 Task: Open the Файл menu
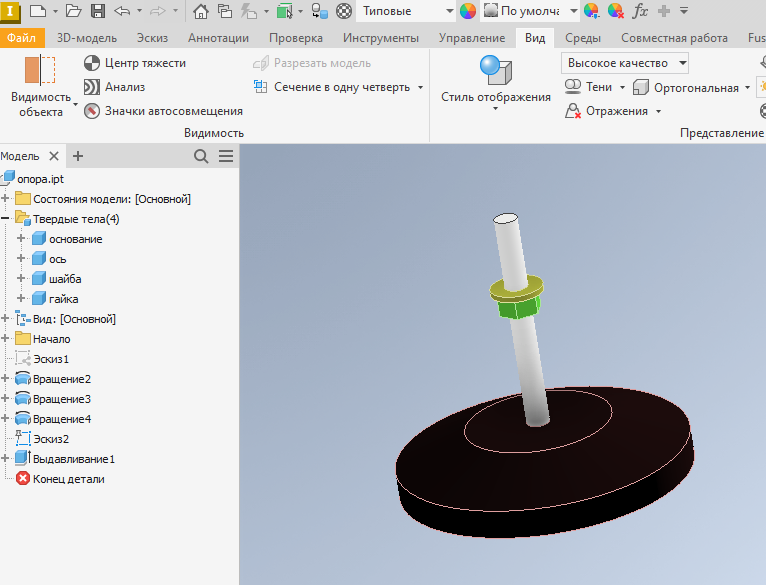coord(22,38)
